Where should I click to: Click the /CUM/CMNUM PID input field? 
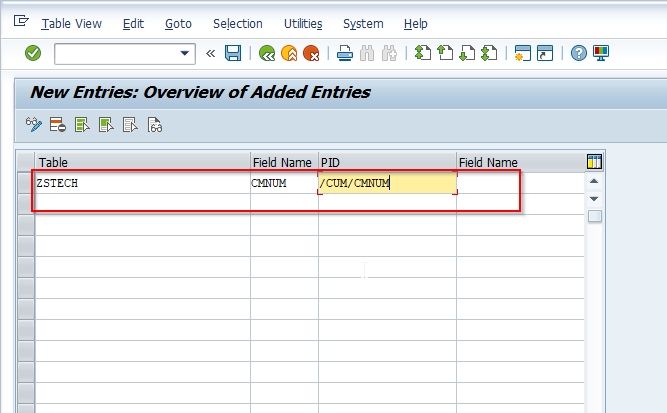click(x=387, y=183)
